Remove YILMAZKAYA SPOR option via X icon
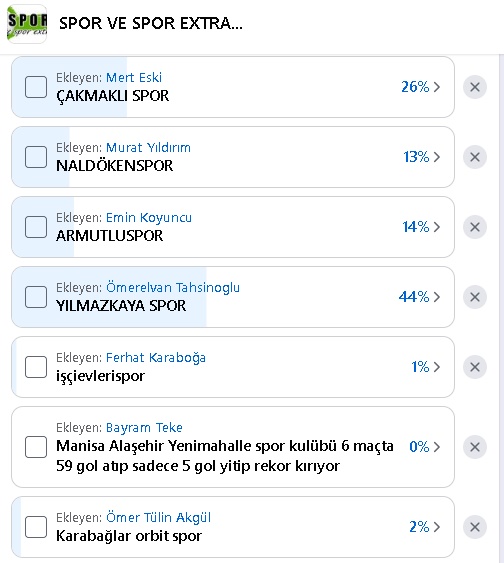The image size is (504, 563). (x=475, y=297)
